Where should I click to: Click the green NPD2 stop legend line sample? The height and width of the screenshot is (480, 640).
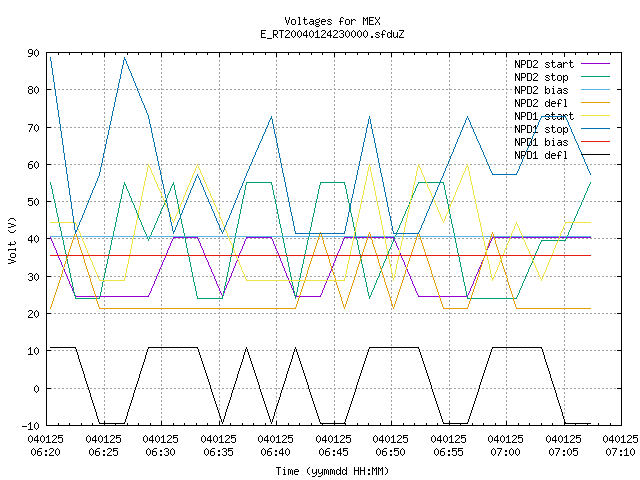(596, 77)
